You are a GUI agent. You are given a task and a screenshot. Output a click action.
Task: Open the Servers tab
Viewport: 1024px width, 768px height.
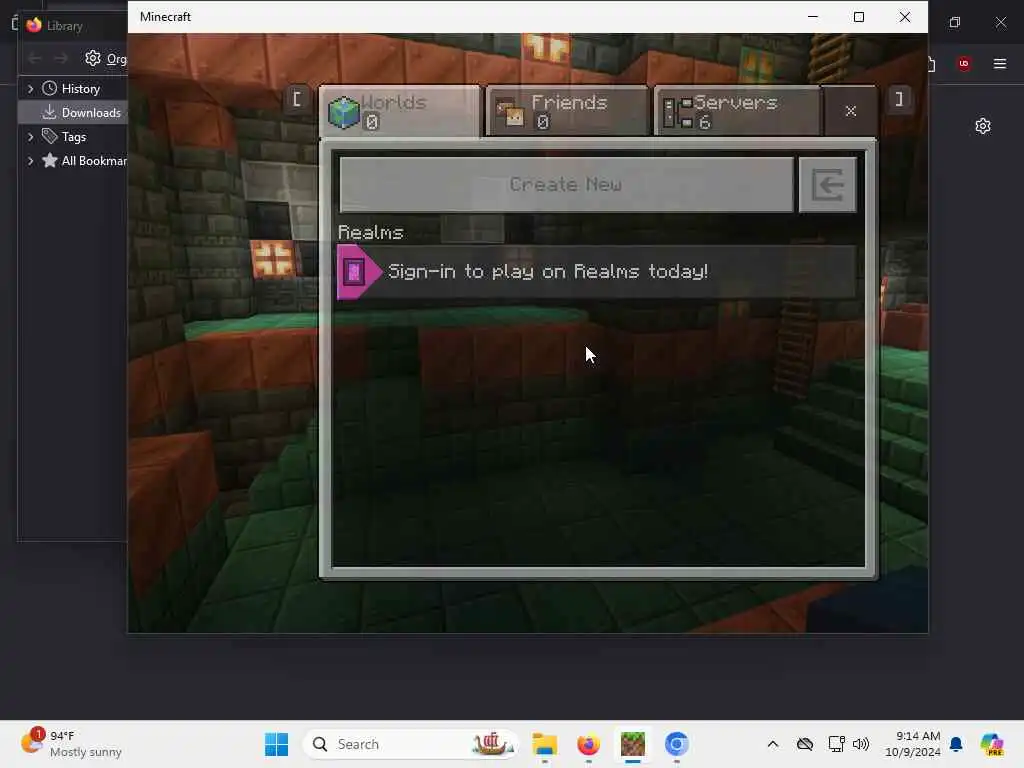737,111
